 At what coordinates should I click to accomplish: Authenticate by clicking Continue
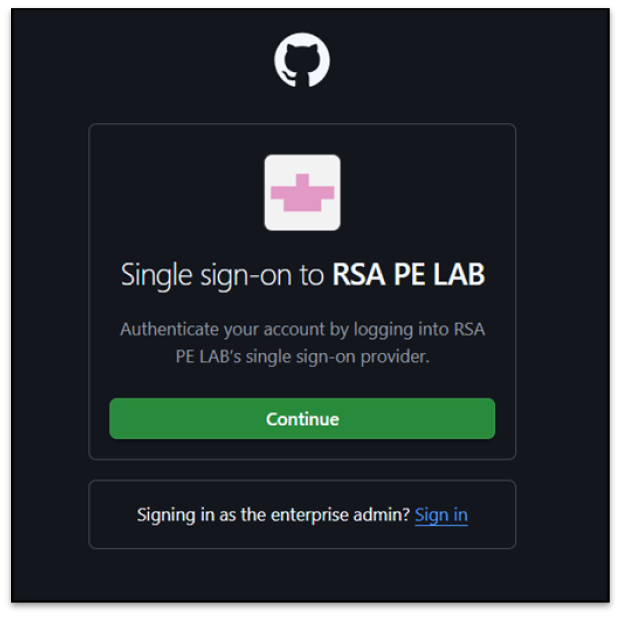click(x=302, y=419)
